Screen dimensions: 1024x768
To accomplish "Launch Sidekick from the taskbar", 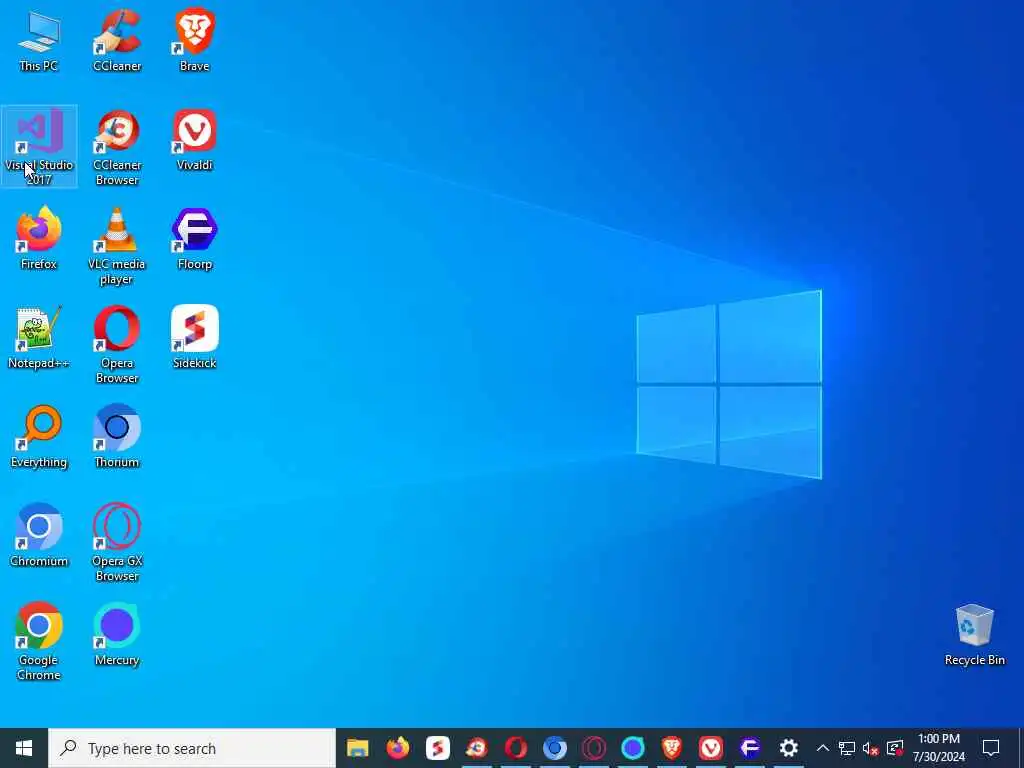I will coord(438,748).
